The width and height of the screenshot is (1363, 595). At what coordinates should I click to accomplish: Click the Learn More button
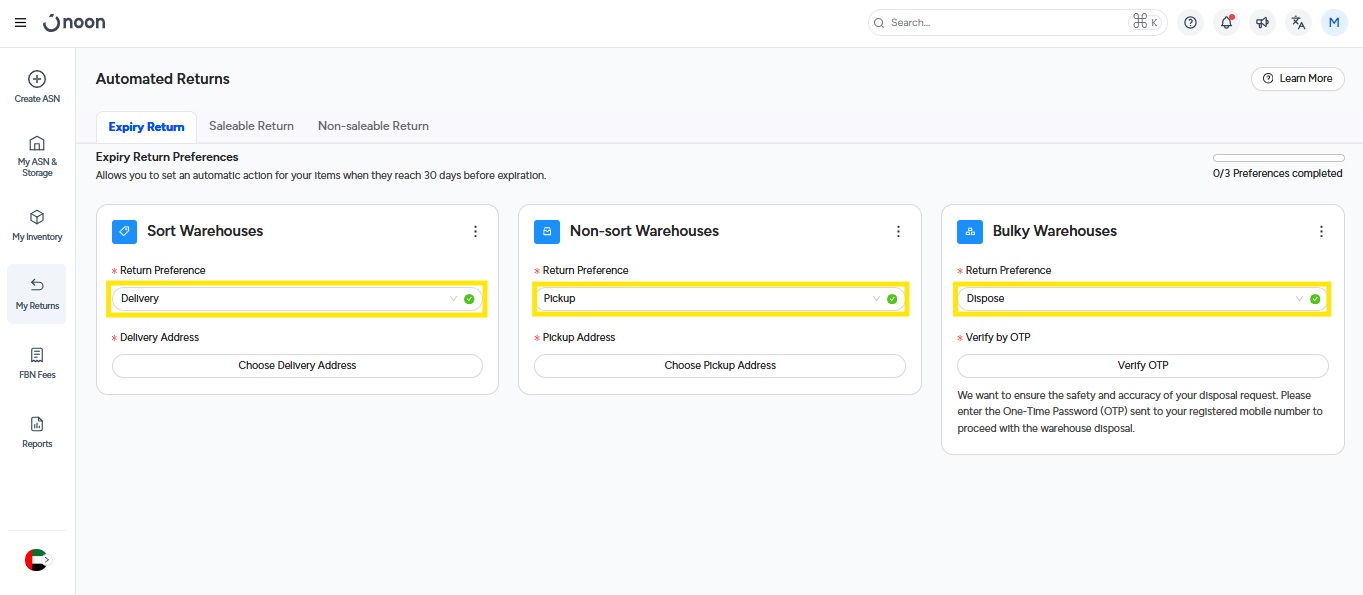tap(1297, 79)
